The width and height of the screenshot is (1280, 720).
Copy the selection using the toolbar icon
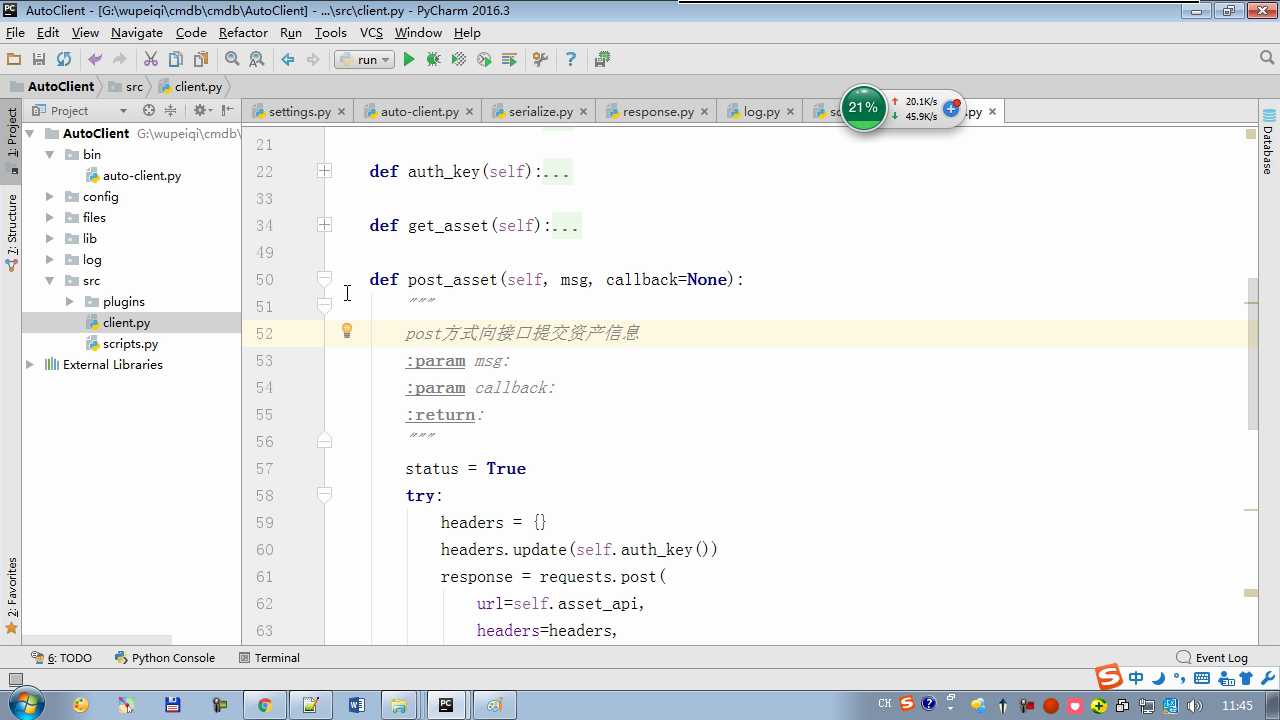pyautogui.click(x=176, y=60)
